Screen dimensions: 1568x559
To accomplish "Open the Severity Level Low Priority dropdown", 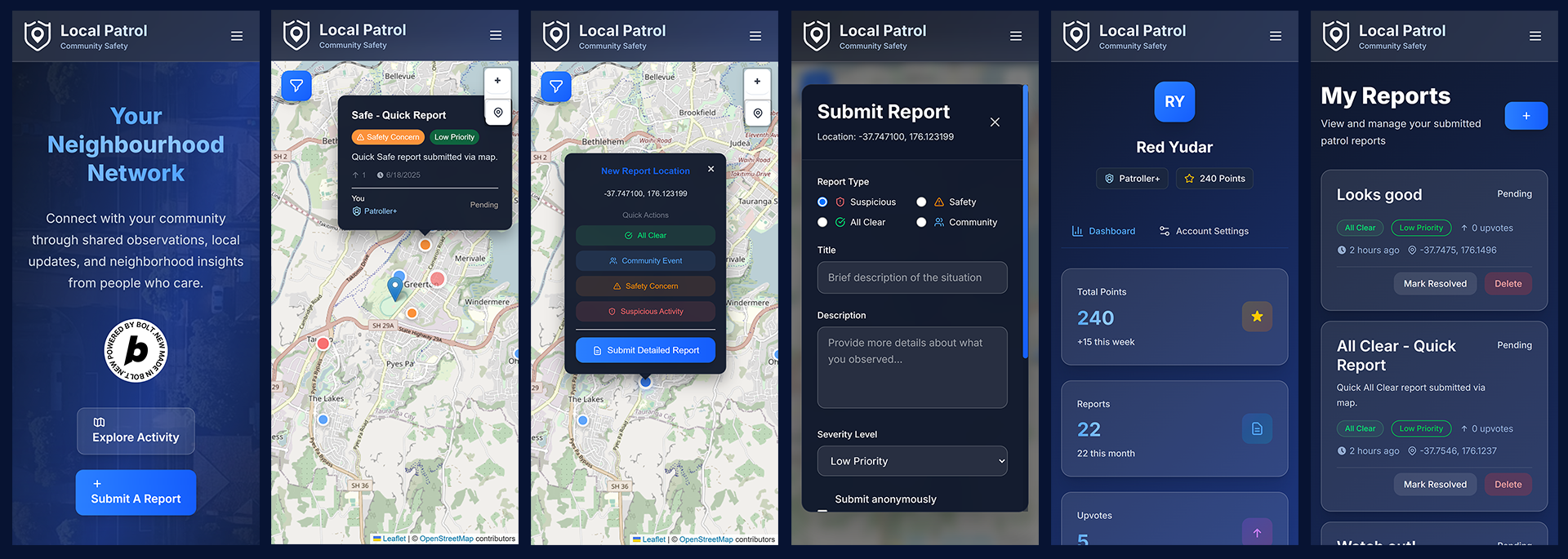I will [x=912, y=461].
